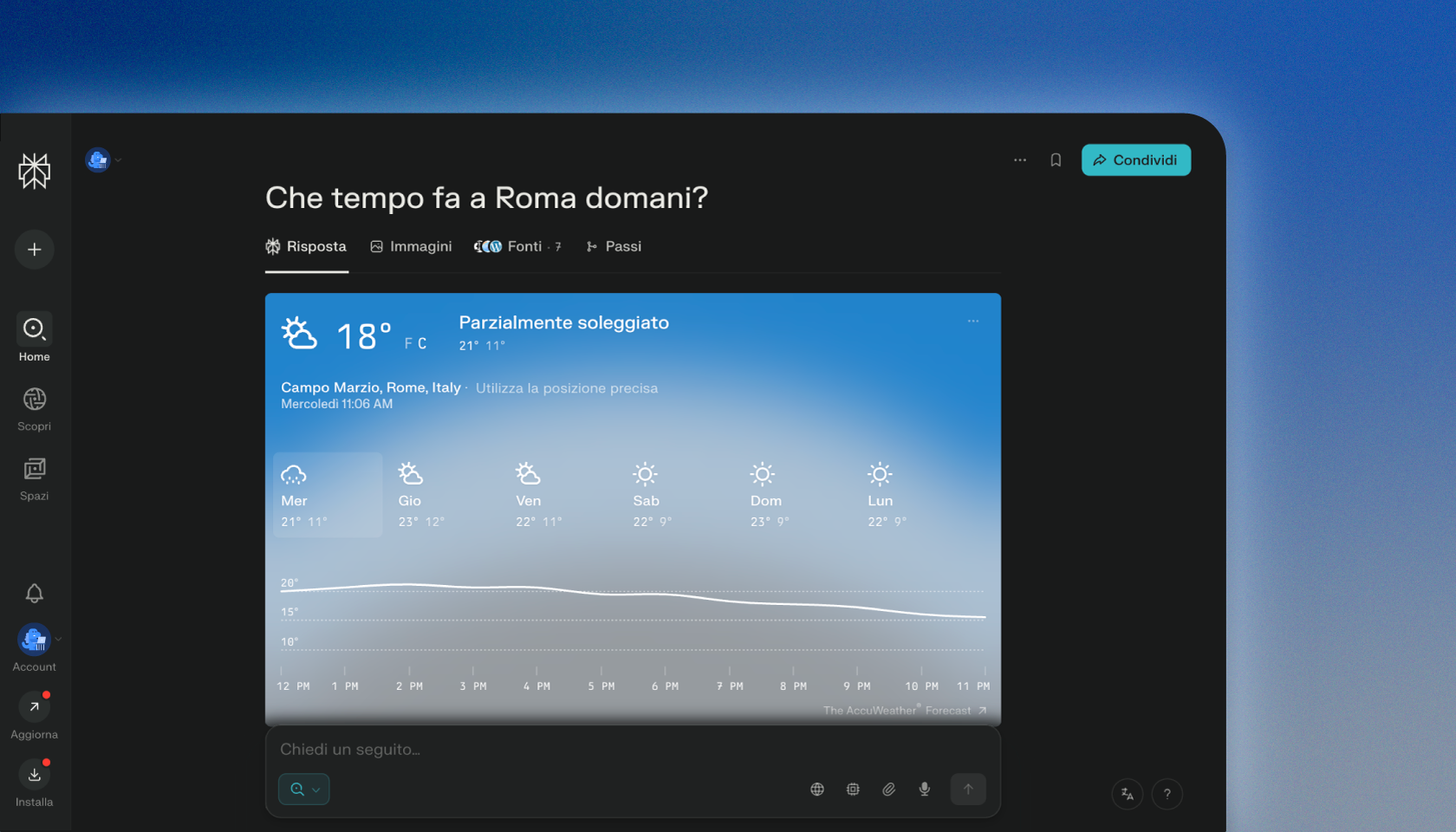
Task: Click the Perplexity logo in sidebar
Action: pyautogui.click(x=35, y=171)
